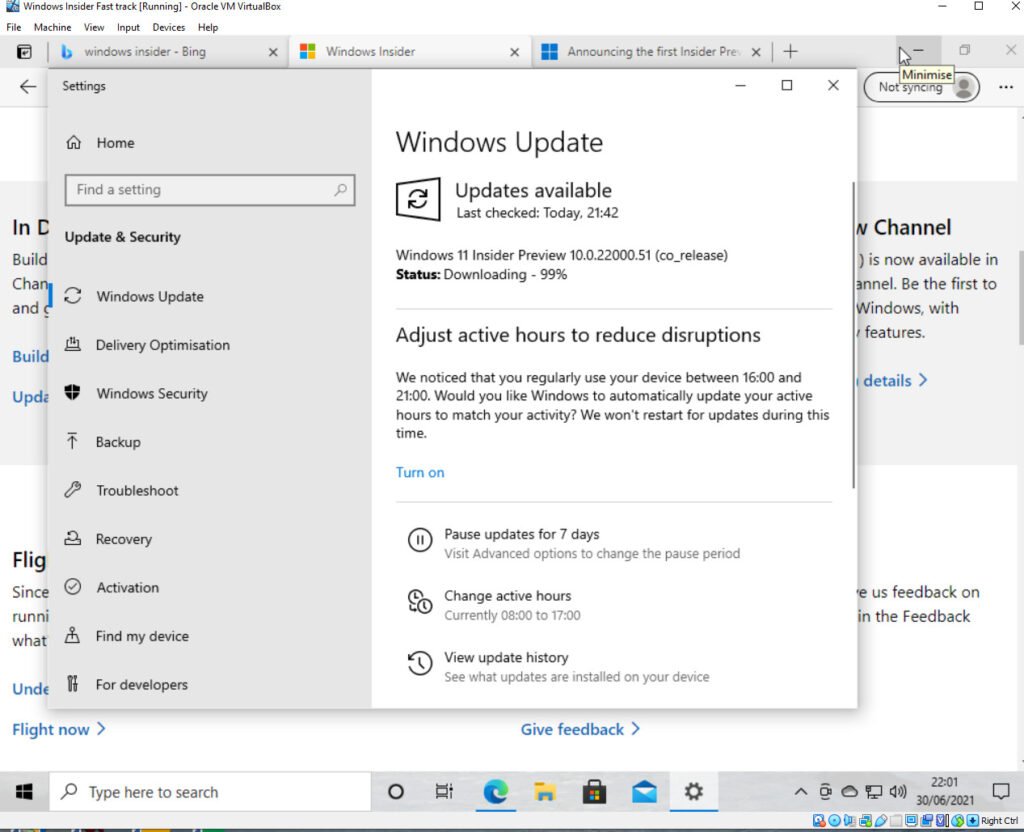Image resolution: width=1024 pixels, height=832 pixels.
Task: Click Turn on active hours link
Action: point(420,472)
